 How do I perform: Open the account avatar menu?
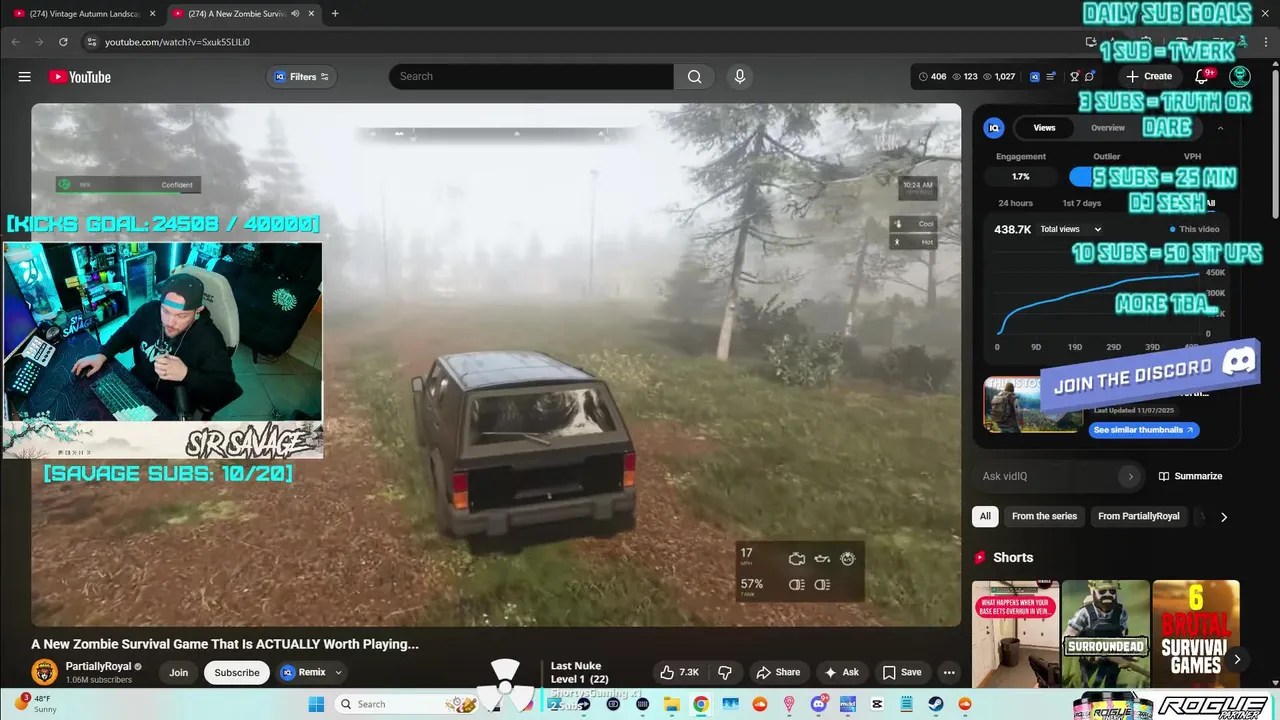[1240, 77]
